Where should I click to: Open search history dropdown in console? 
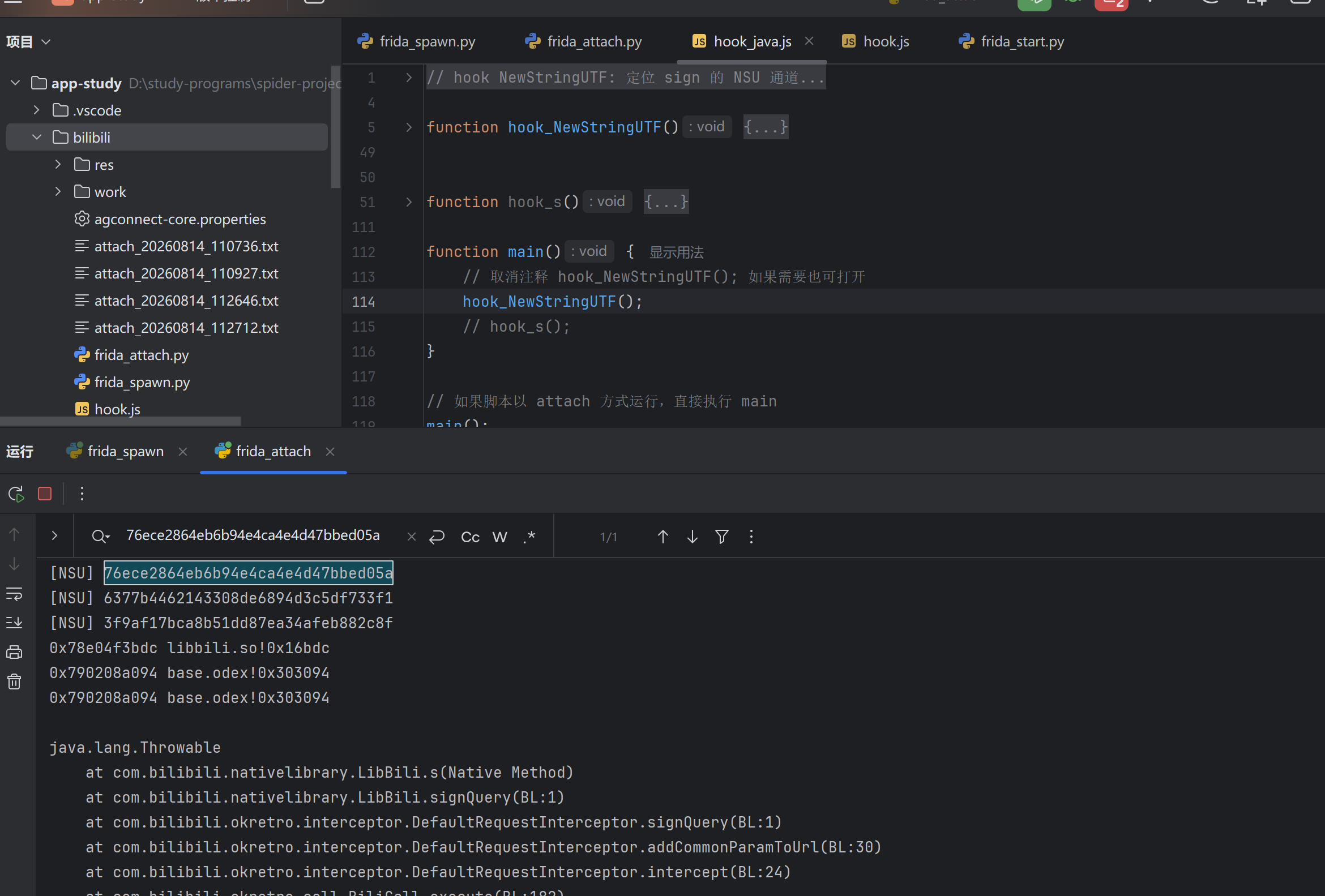click(x=100, y=537)
